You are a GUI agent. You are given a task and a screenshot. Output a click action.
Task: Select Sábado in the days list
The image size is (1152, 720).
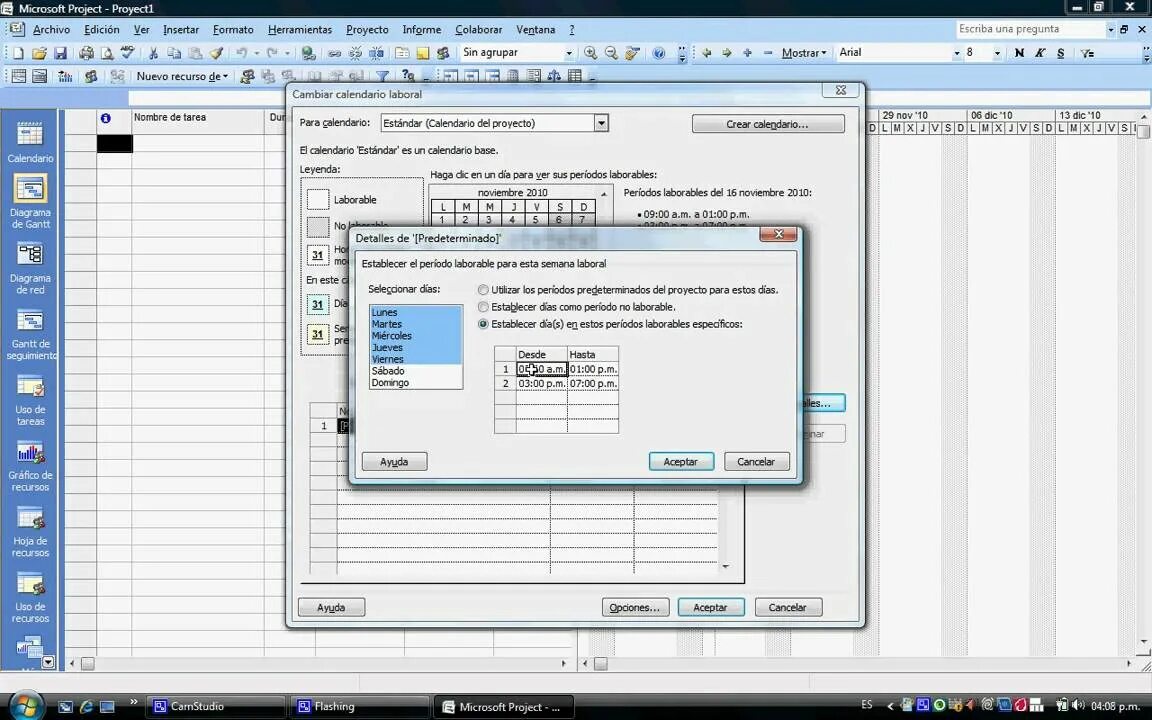coord(388,370)
